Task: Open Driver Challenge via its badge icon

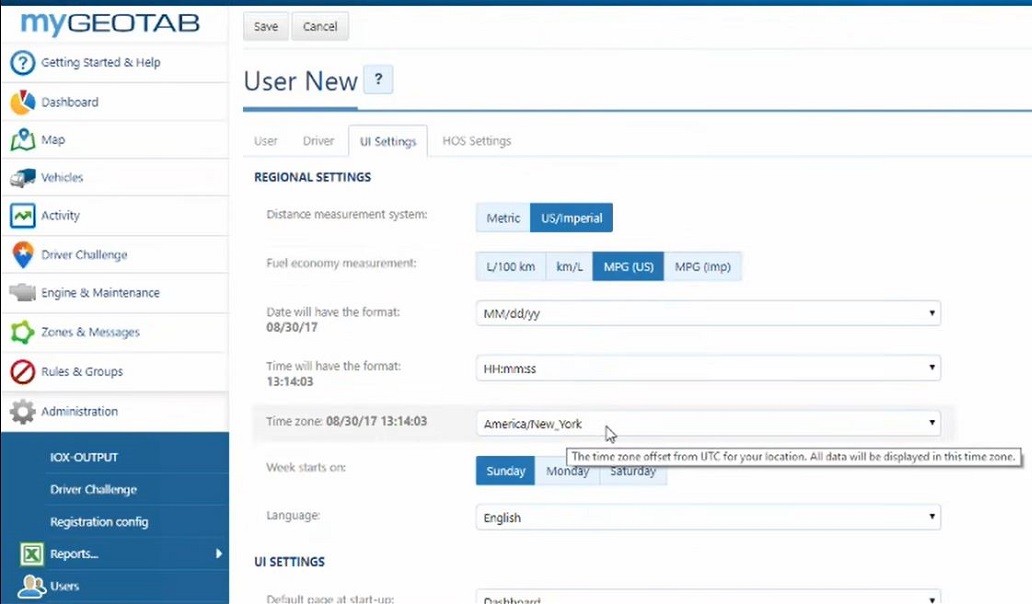Action: coord(23,255)
